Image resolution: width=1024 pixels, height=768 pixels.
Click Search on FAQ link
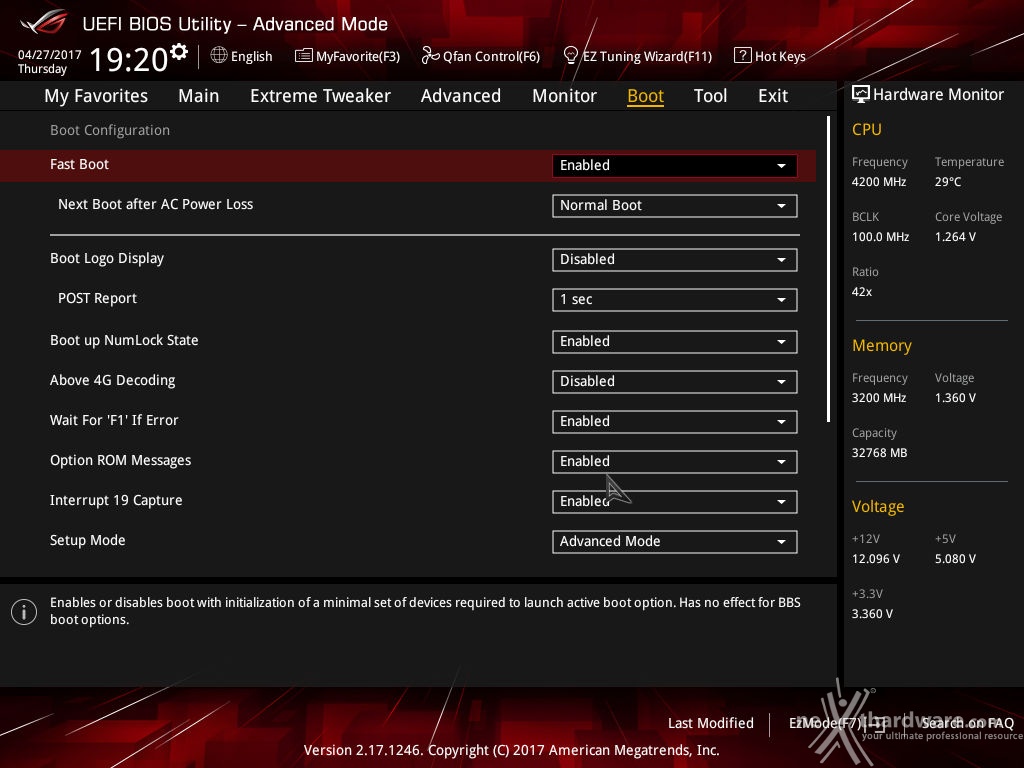(968, 723)
